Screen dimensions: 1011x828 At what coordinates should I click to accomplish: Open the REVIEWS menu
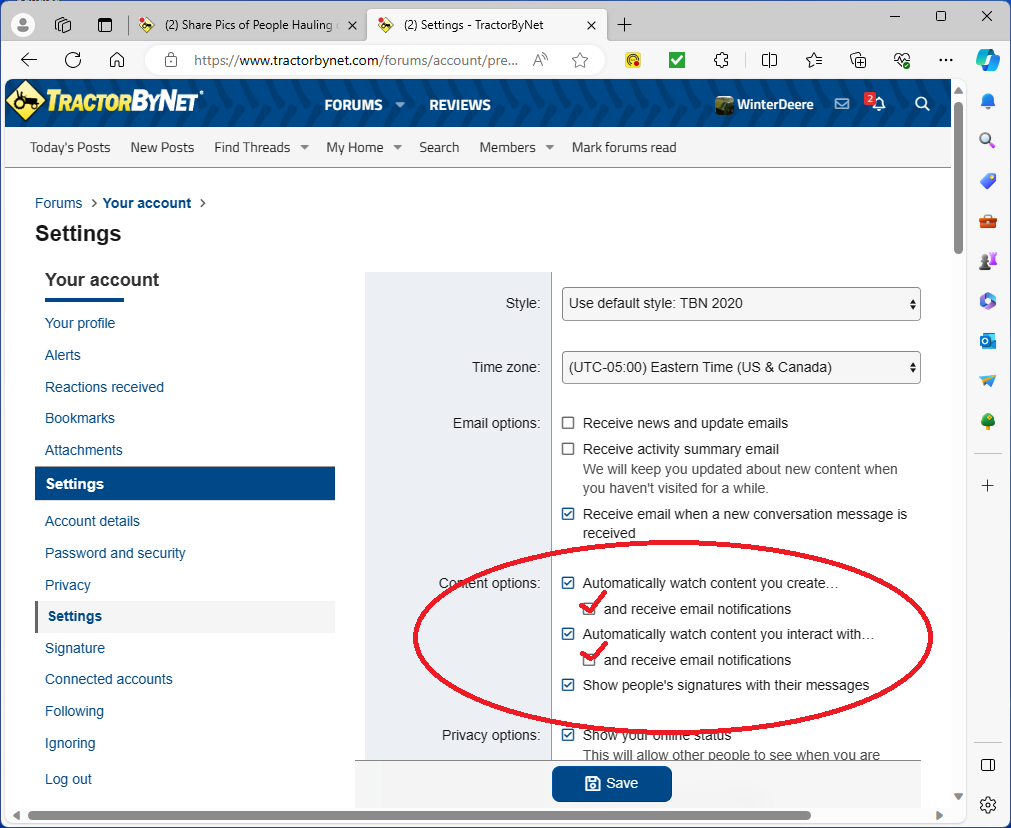click(x=460, y=105)
